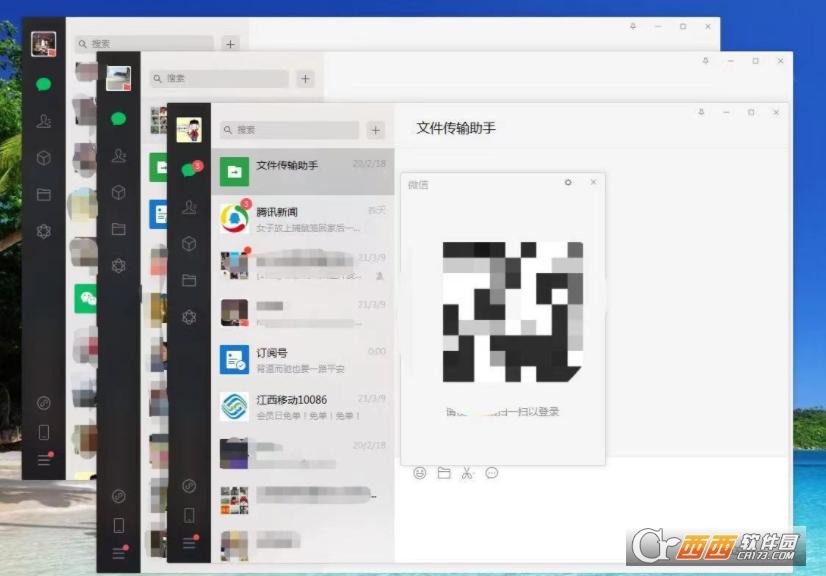Open Moments aperture icon in middle window

pyautogui.click(x=119, y=266)
